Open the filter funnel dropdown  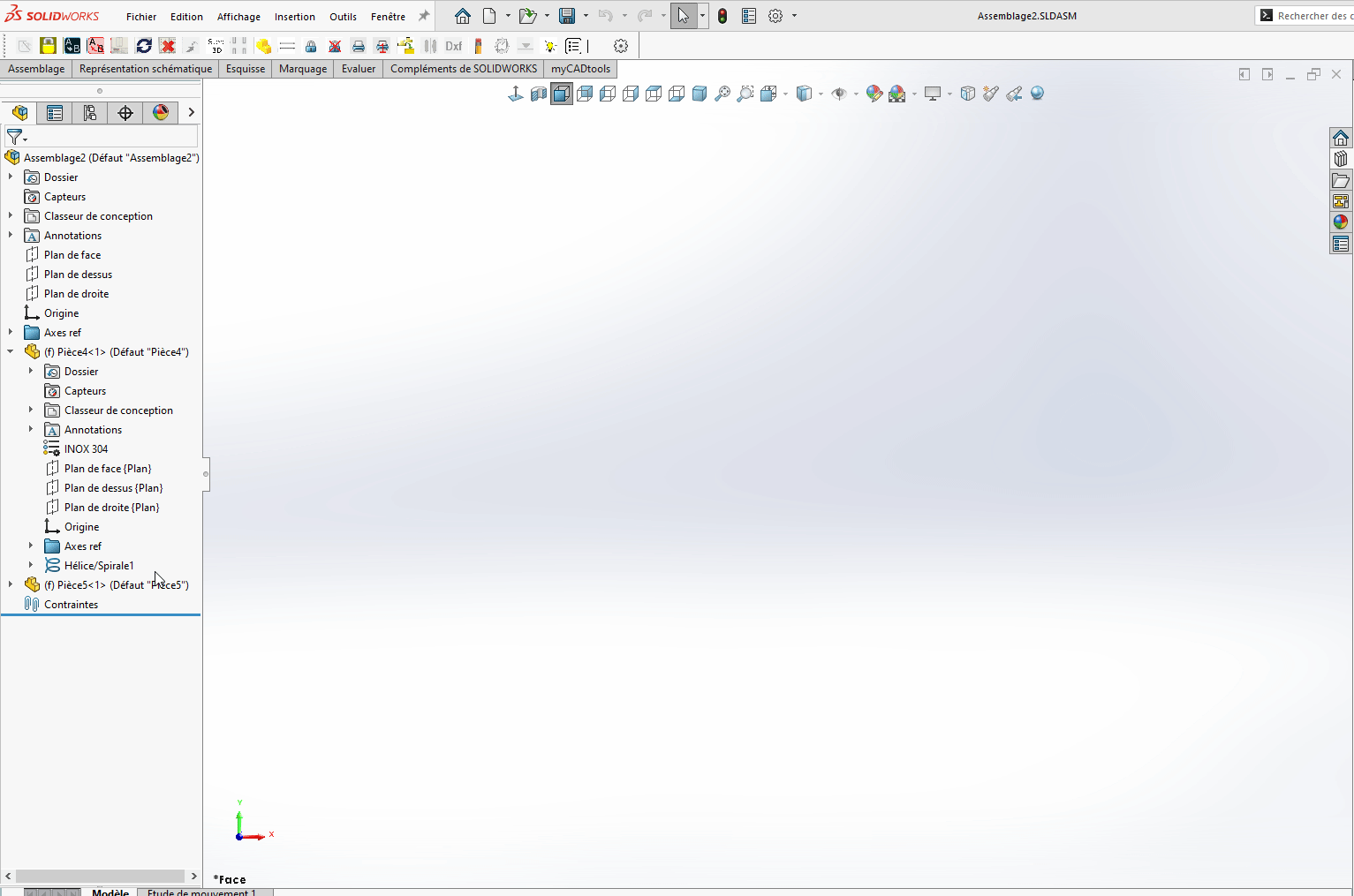(17, 138)
